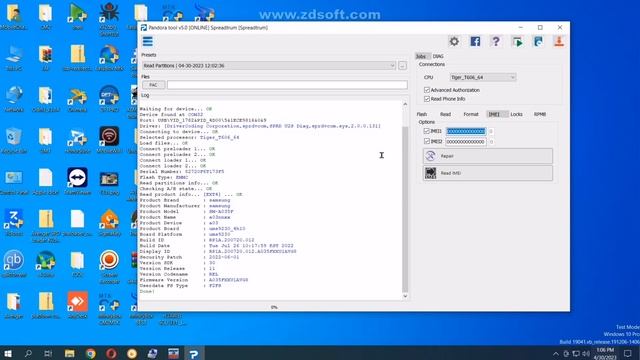The width and height of the screenshot is (640, 360).
Task: Click the progress bar at window bottom
Action: (x=273, y=307)
